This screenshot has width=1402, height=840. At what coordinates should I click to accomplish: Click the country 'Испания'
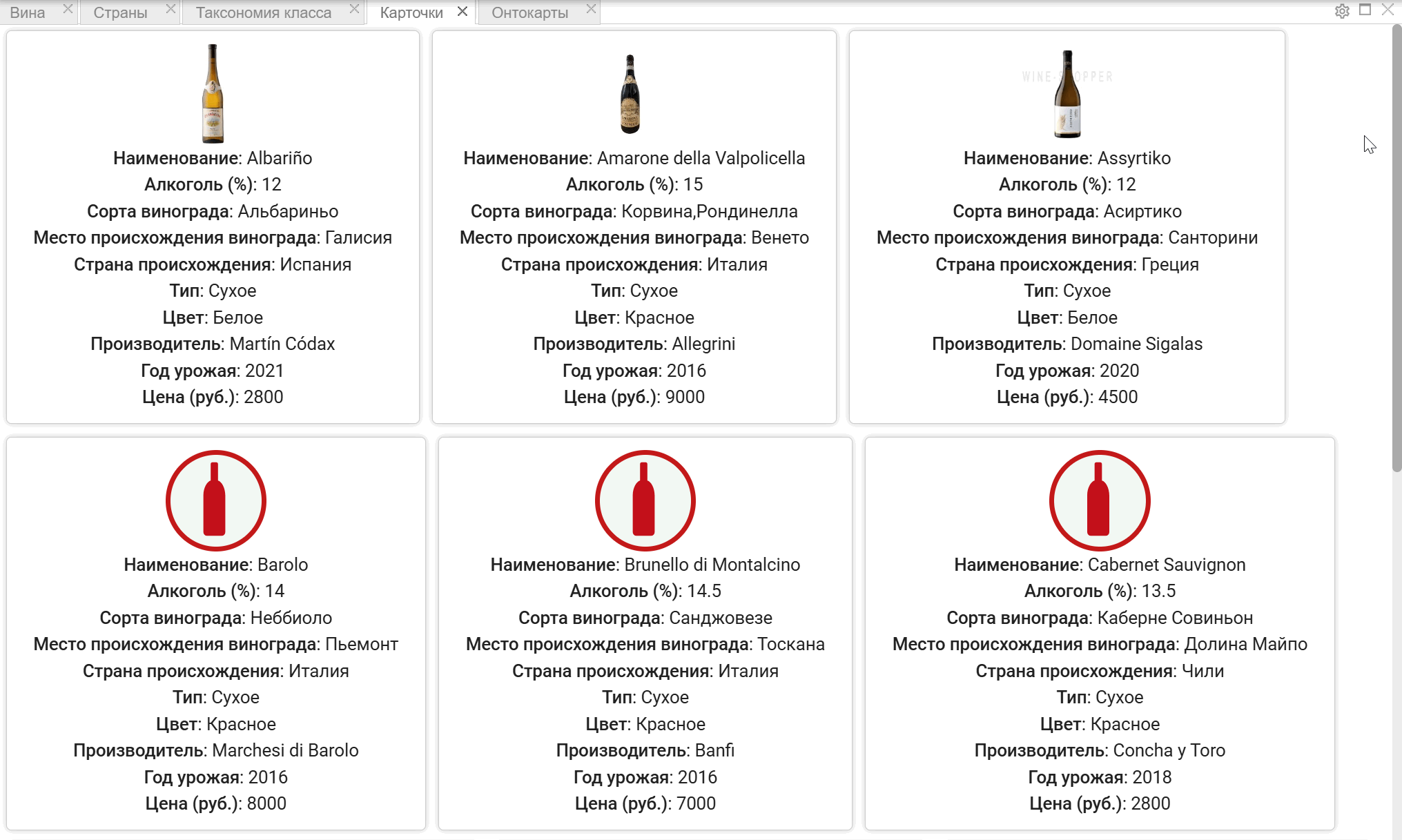[316, 264]
